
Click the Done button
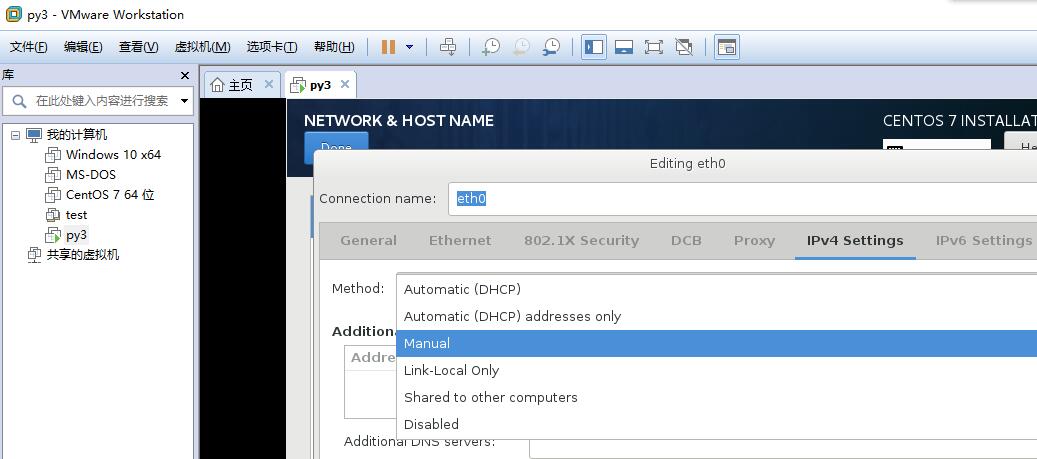336,147
